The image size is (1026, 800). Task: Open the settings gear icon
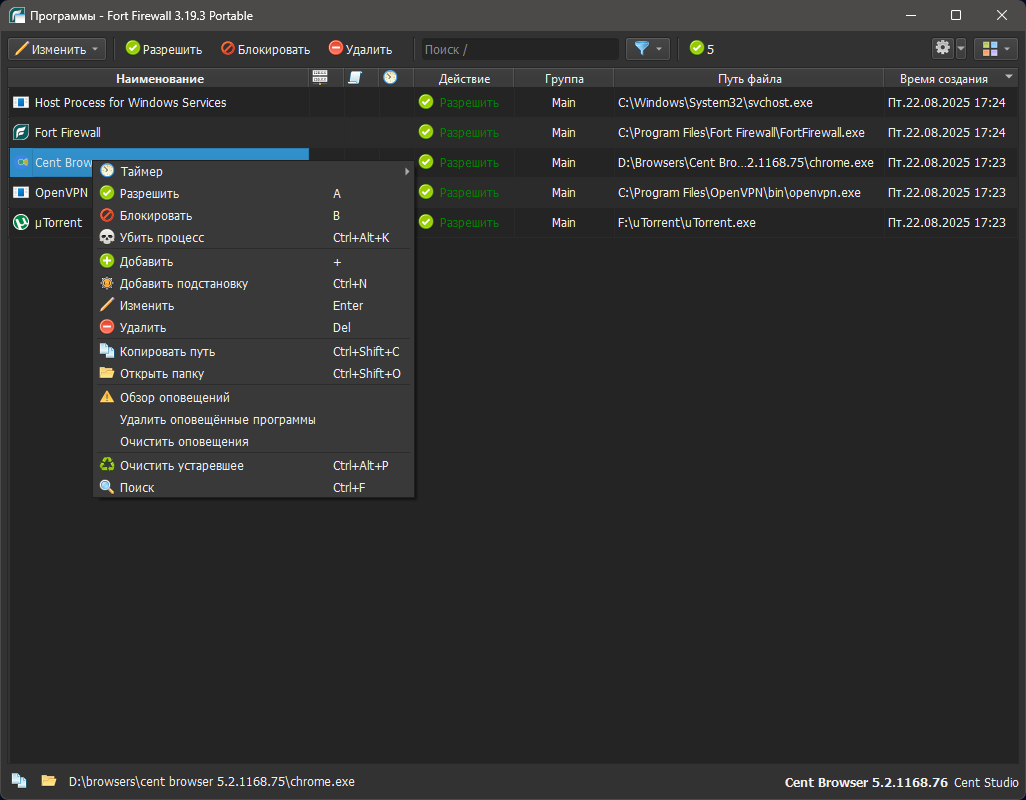[x=942, y=48]
